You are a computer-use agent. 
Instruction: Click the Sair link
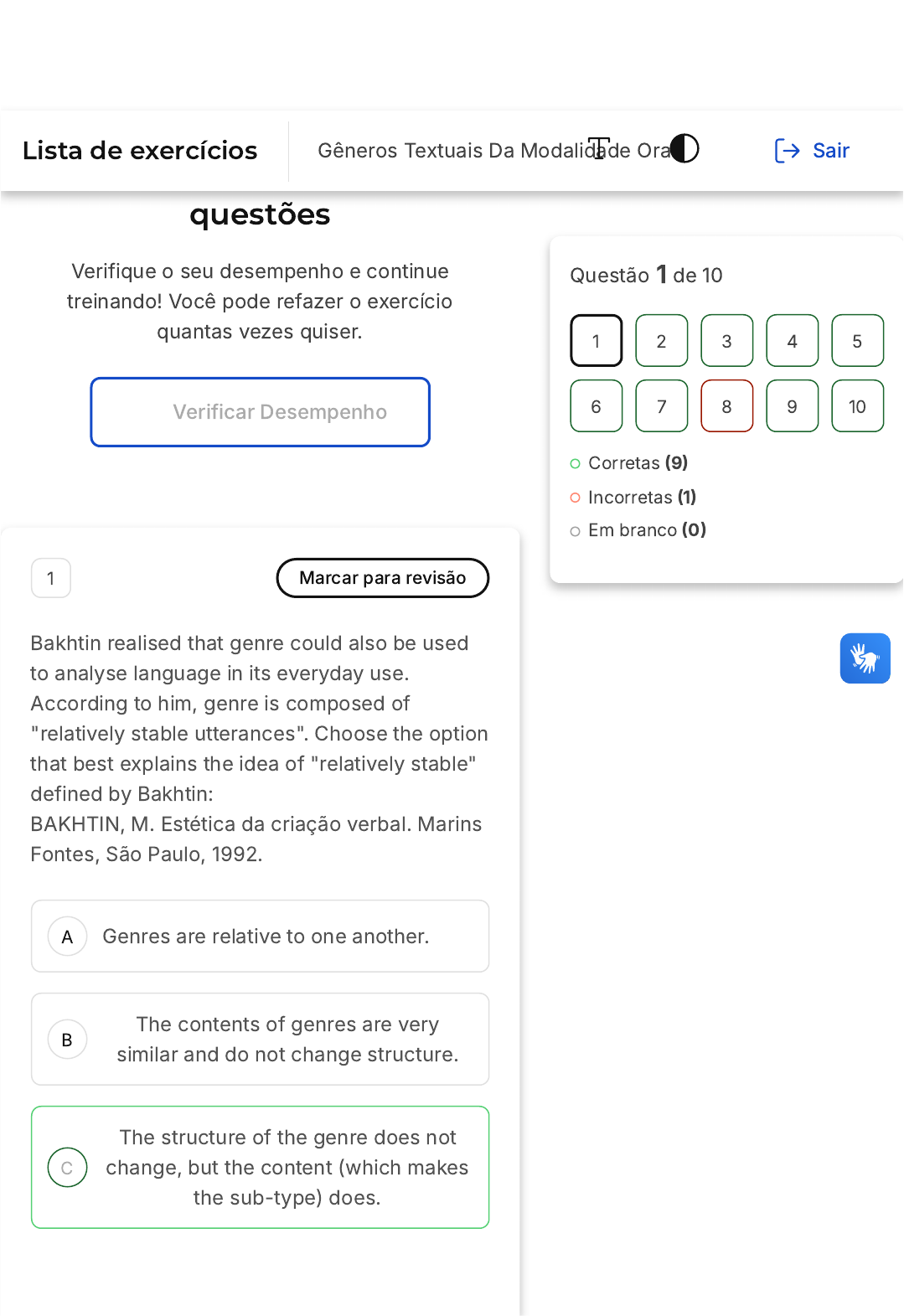tap(830, 151)
